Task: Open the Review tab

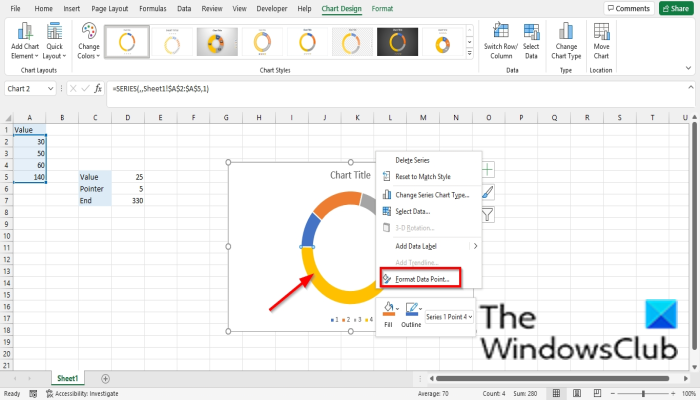Action: point(212,8)
